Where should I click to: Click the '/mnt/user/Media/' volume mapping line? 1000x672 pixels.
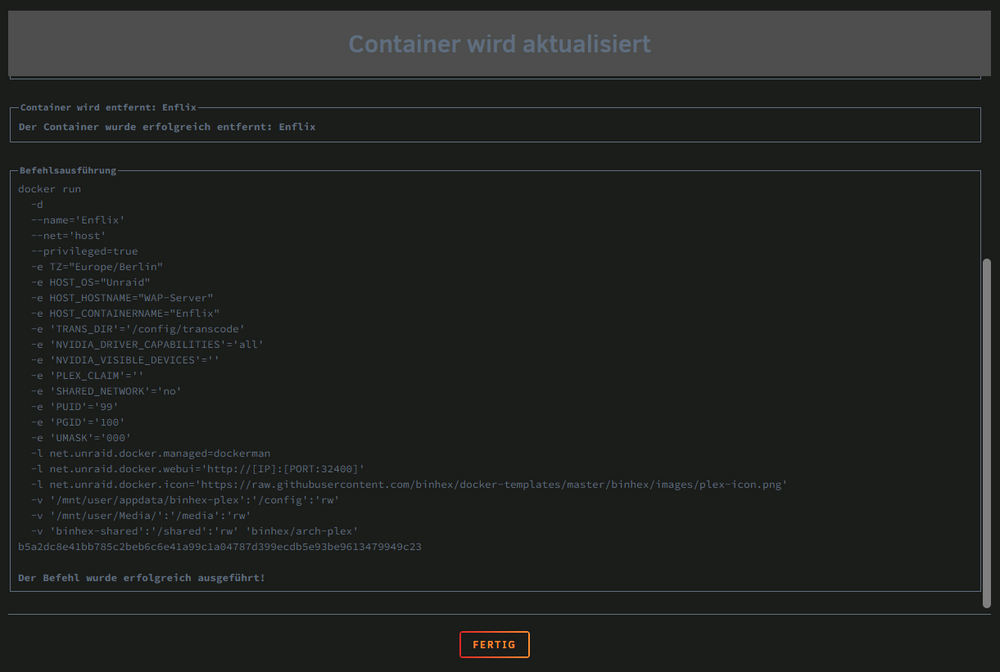click(141, 515)
